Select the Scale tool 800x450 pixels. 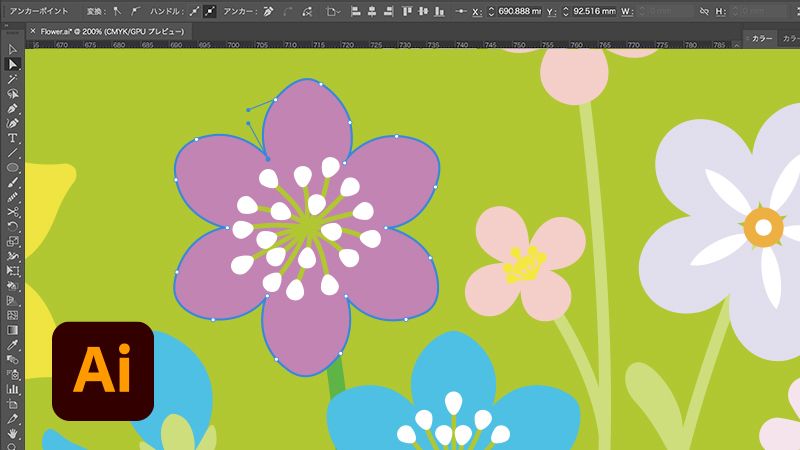(13, 241)
